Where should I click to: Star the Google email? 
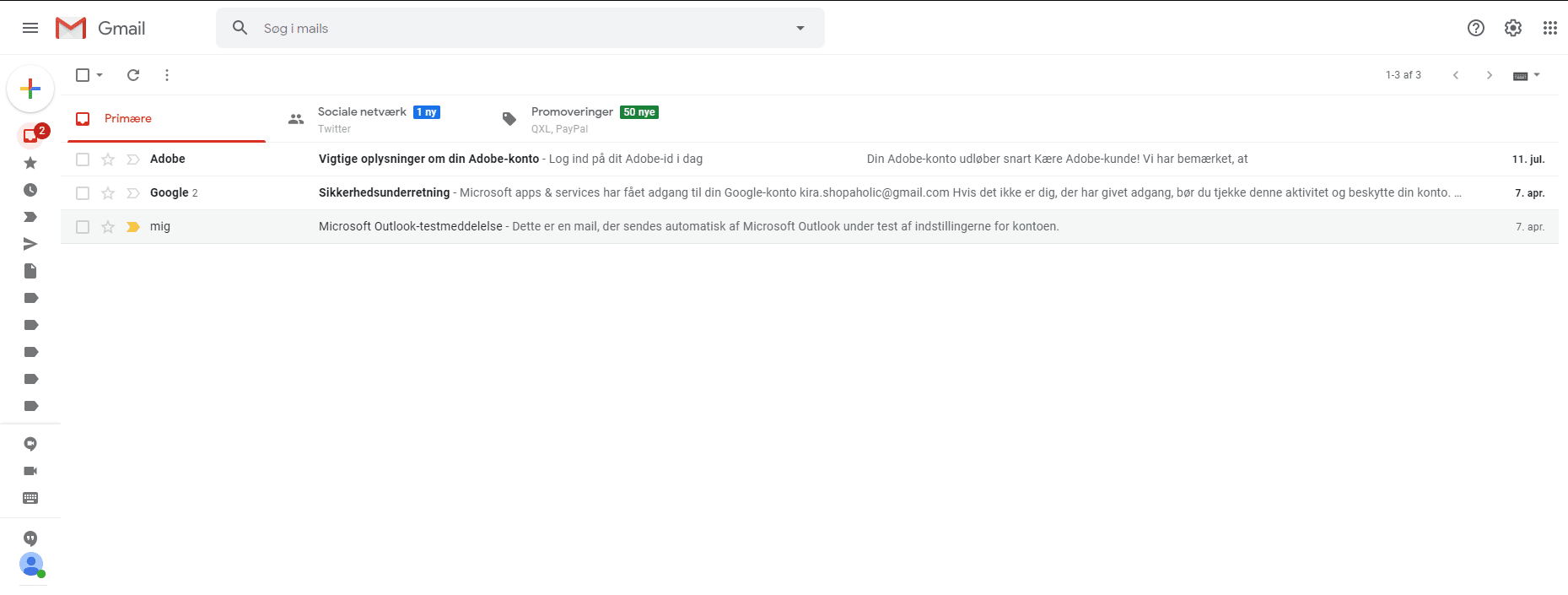tap(108, 193)
